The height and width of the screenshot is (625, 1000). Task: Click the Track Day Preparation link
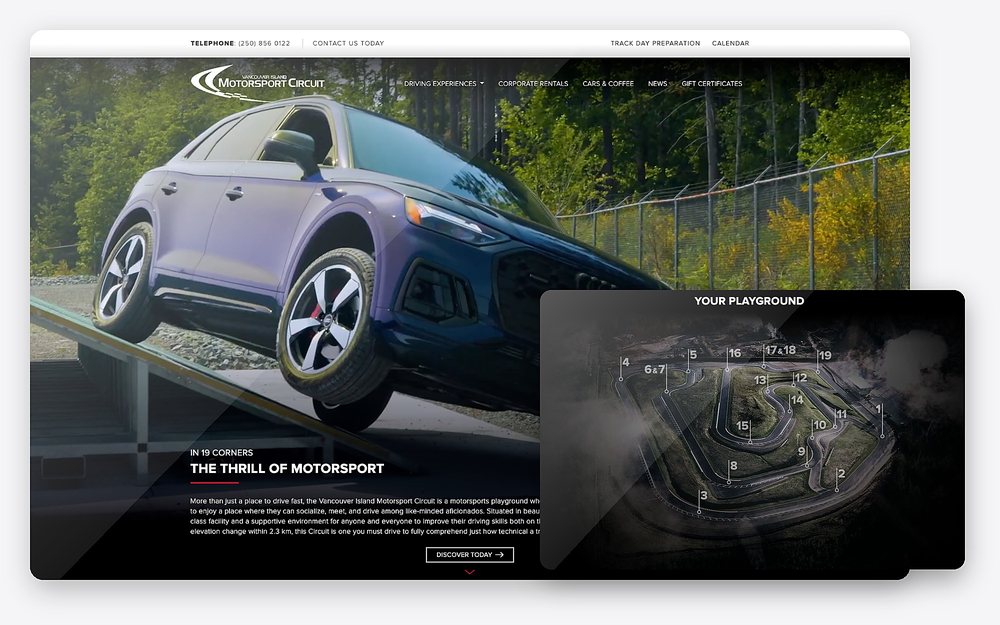(x=655, y=43)
